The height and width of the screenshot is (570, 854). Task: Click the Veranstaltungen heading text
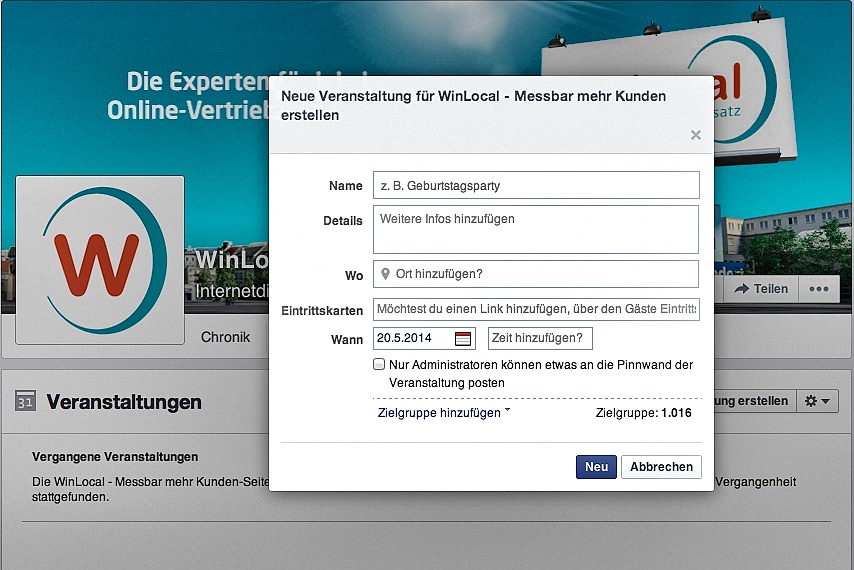(124, 402)
